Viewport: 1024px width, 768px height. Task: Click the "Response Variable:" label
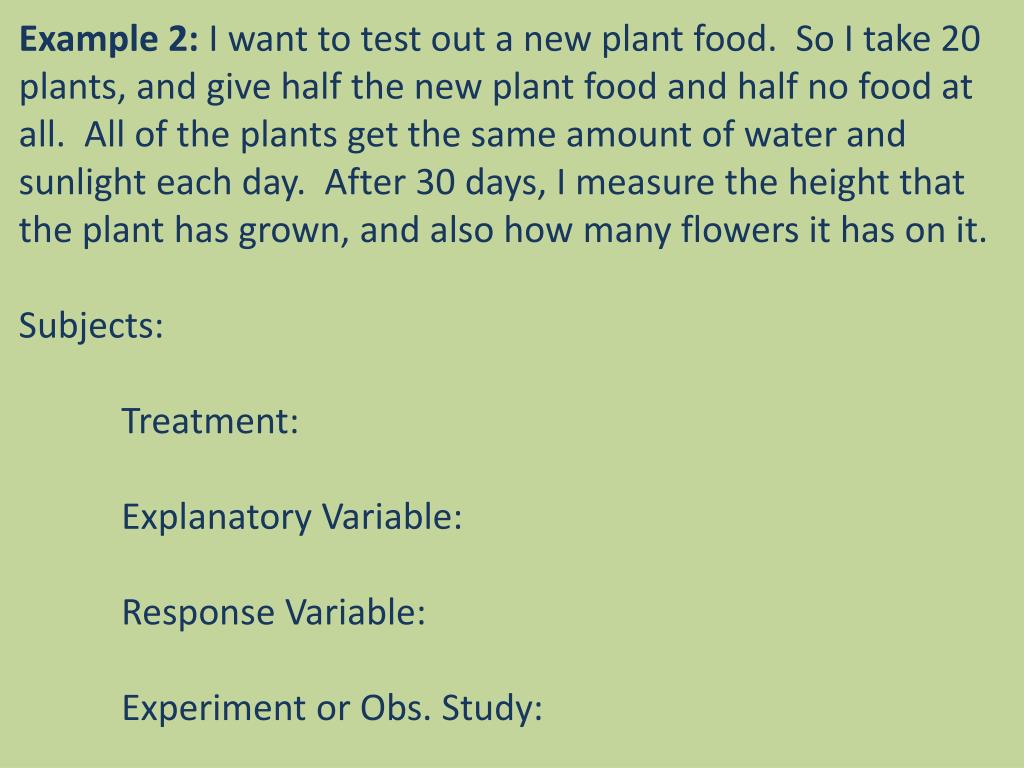(274, 612)
